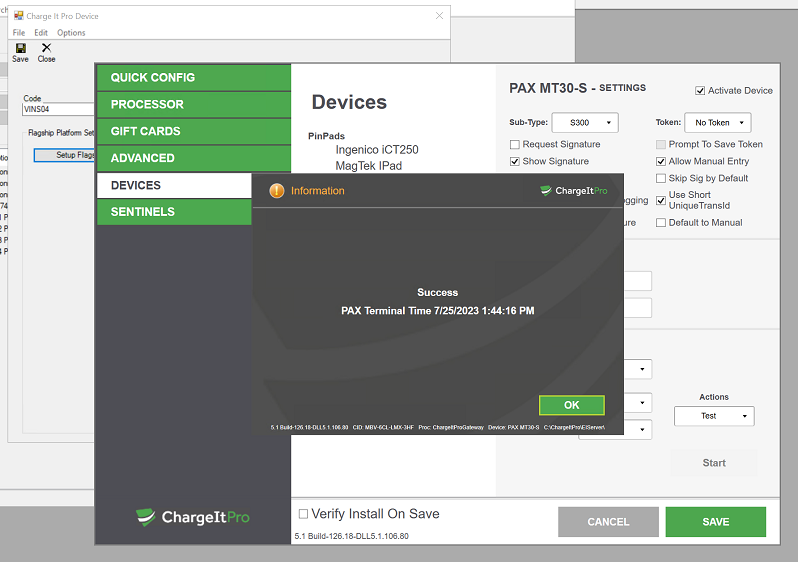Click the PAX Terminal Time message text
The image size is (798, 562).
[438, 311]
